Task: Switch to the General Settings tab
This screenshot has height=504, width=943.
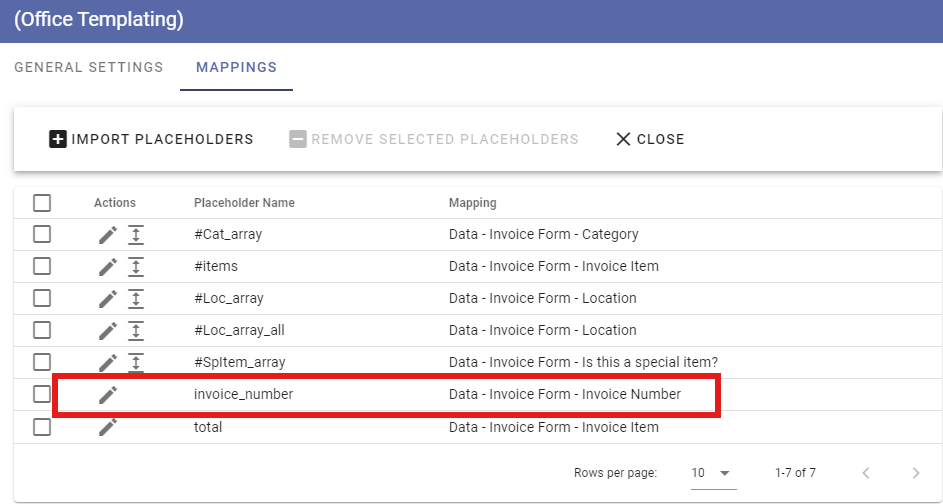Action: (89, 67)
